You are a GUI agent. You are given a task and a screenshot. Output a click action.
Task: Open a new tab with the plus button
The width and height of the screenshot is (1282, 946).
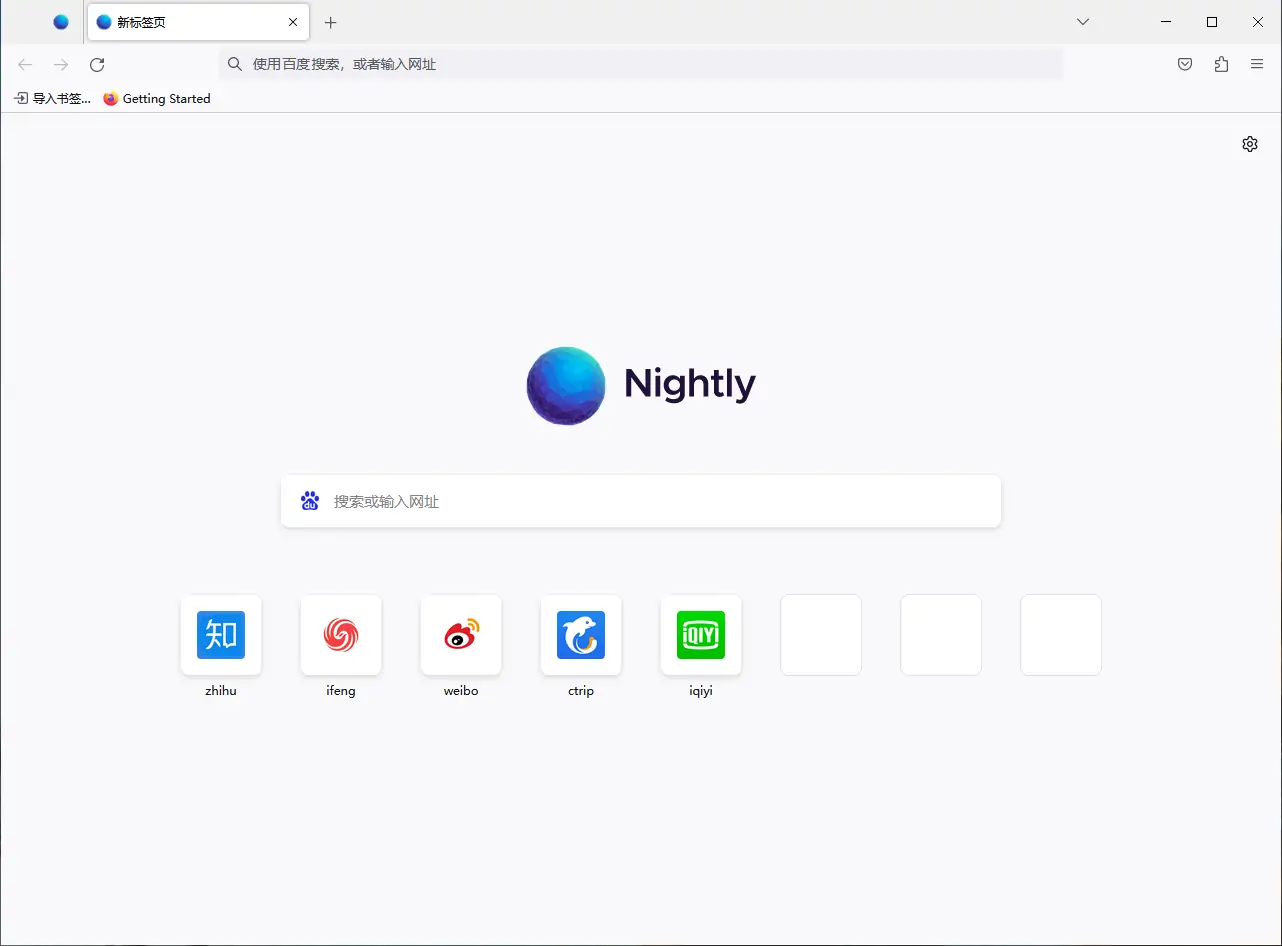[x=330, y=21]
